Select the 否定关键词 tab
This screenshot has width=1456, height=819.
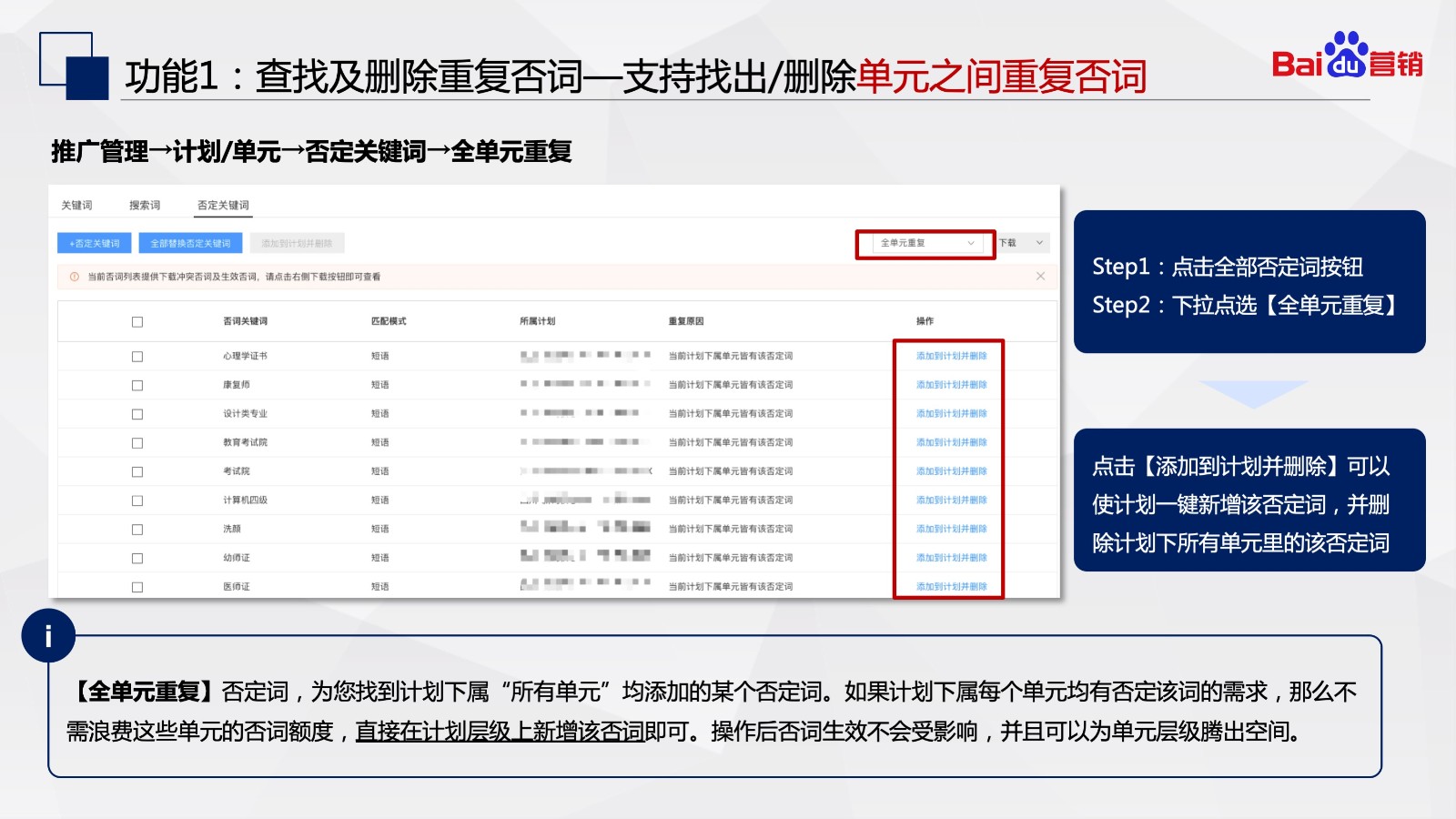click(x=223, y=206)
